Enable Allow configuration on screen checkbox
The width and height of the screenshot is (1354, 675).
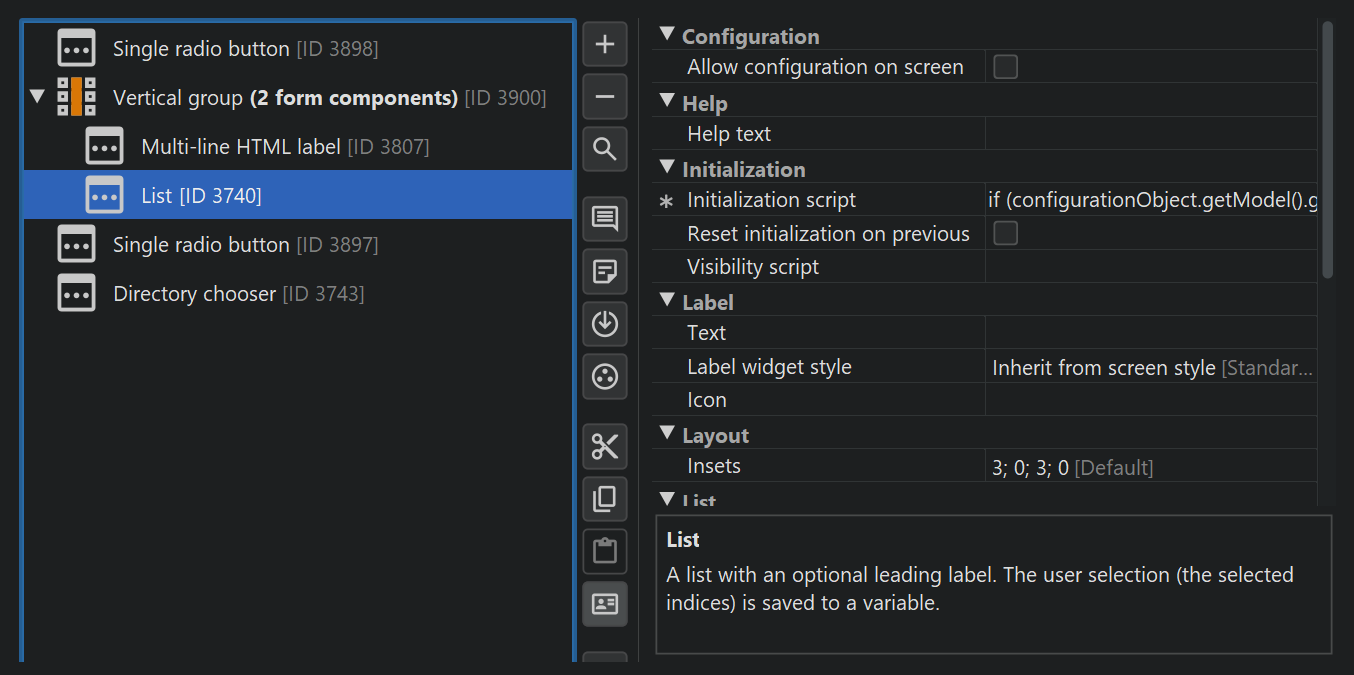point(1005,67)
